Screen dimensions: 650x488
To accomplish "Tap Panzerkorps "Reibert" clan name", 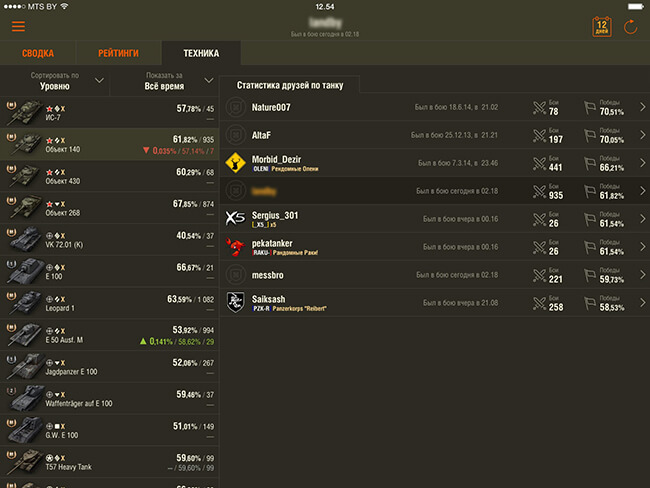I will [299, 308].
